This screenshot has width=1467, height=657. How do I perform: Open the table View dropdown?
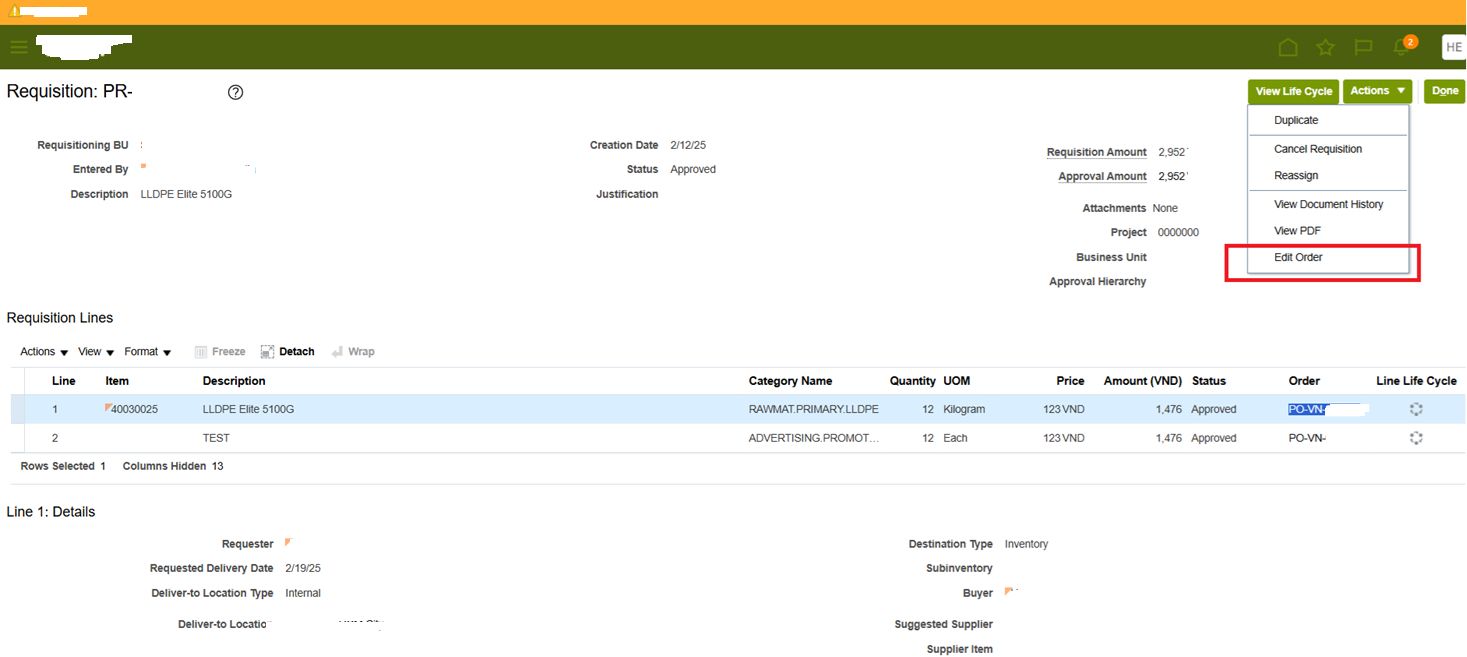click(95, 352)
